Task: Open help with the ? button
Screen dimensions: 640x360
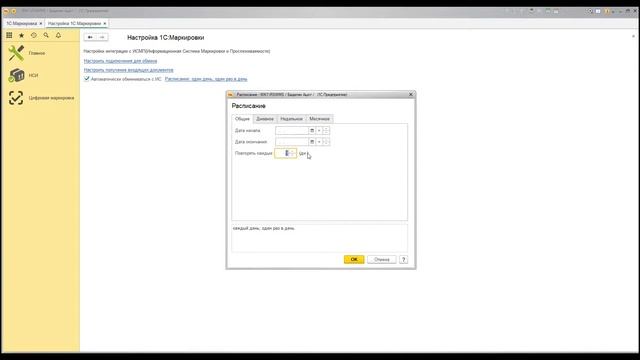Action: click(403, 260)
